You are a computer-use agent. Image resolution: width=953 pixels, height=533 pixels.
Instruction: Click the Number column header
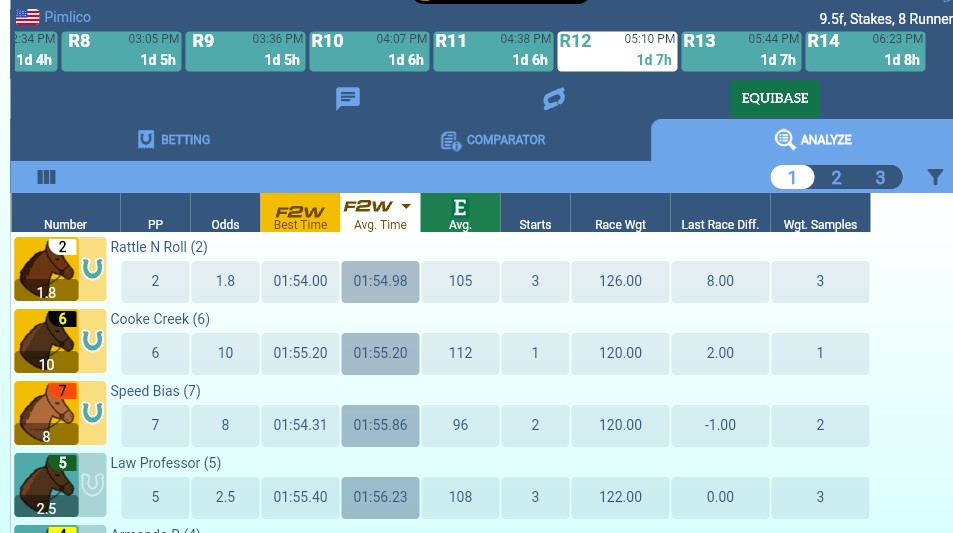click(66, 213)
